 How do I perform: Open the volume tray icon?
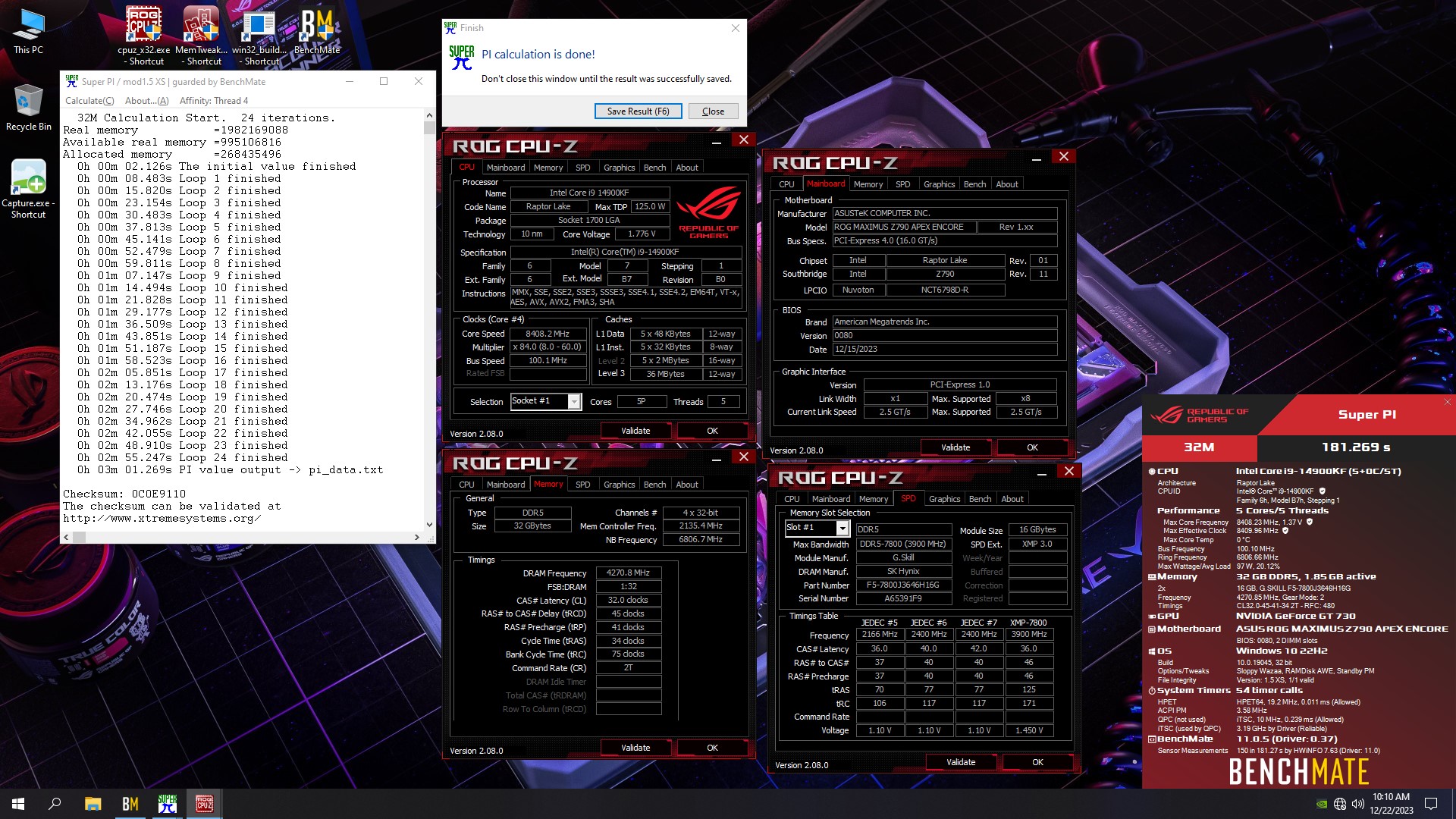1357,804
